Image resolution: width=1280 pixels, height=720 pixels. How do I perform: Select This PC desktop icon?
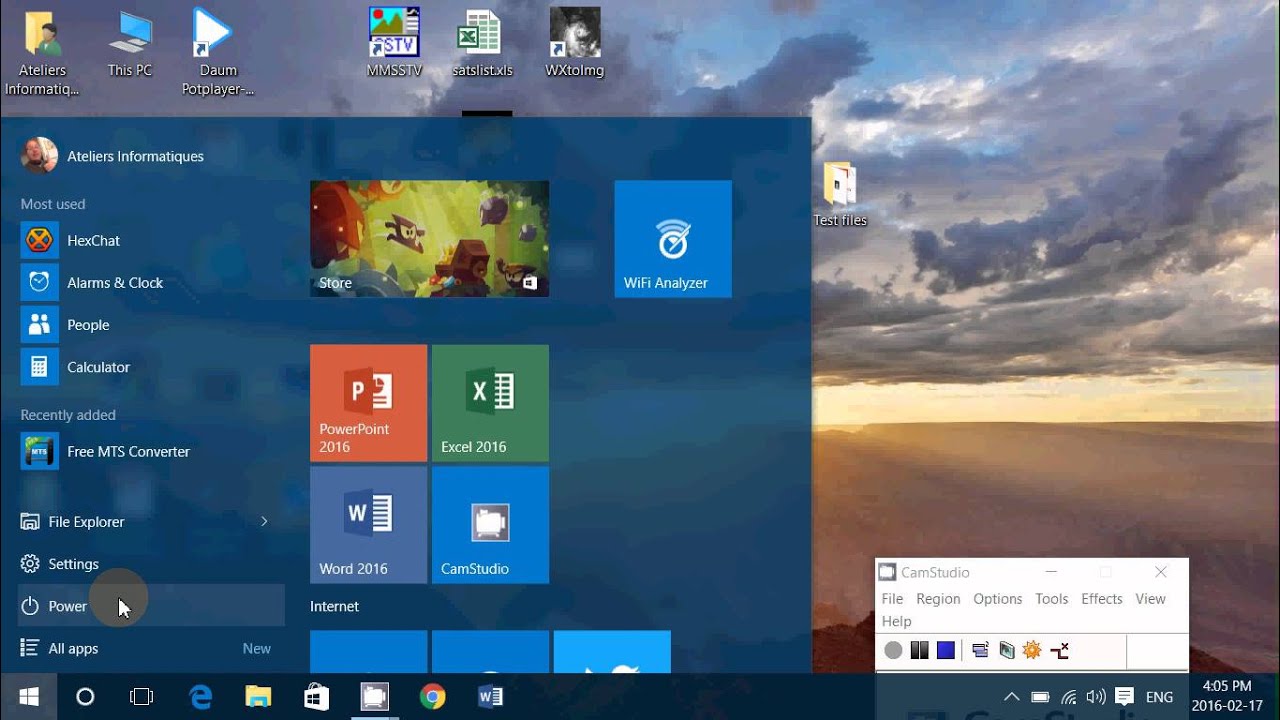tap(130, 45)
